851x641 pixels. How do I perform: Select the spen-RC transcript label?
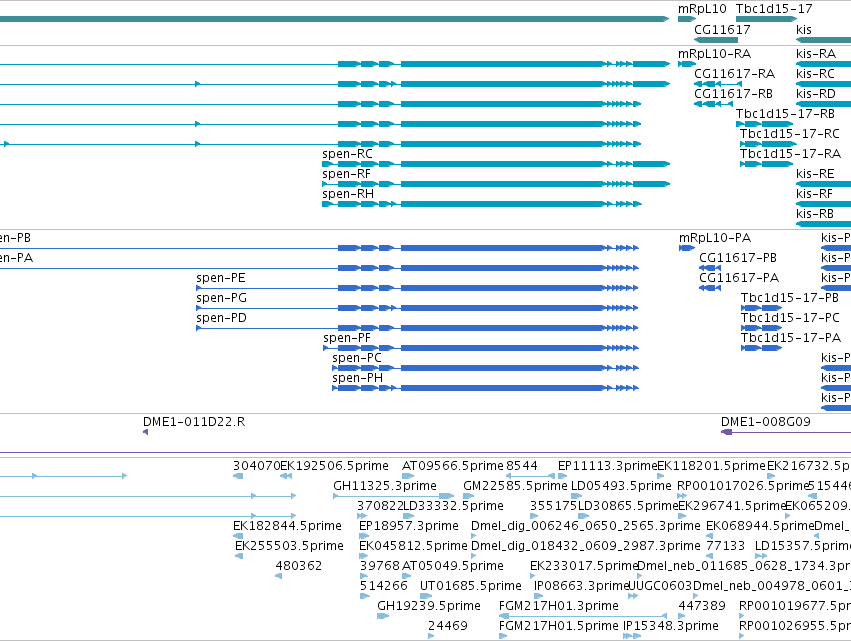pyautogui.click(x=347, y=154)
